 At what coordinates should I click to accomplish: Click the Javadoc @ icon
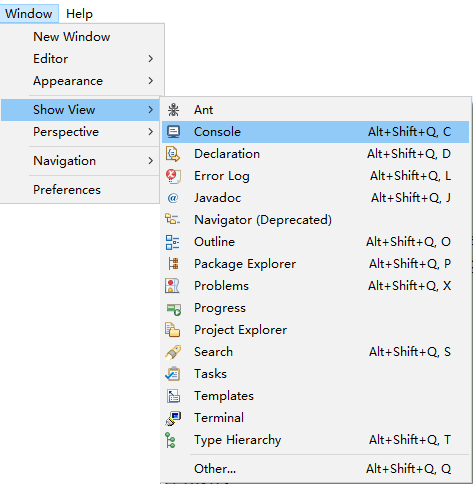pos(173,198)
